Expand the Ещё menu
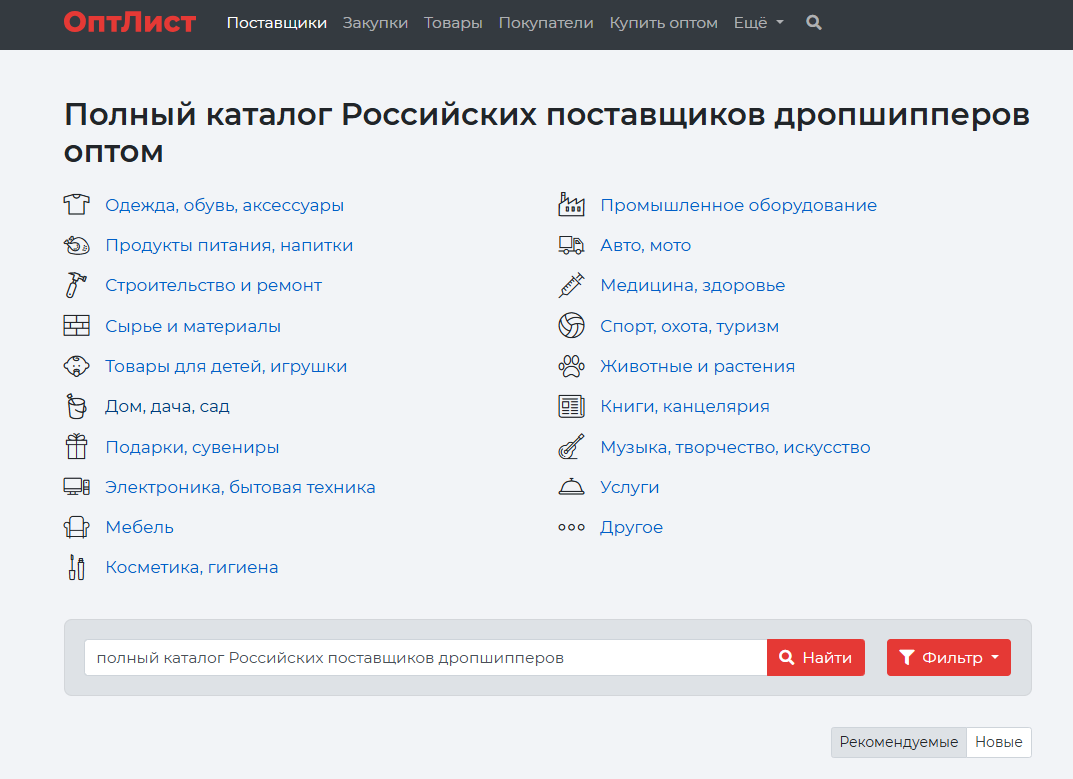This screenshot has height=779, width=1073. [757, 22]
